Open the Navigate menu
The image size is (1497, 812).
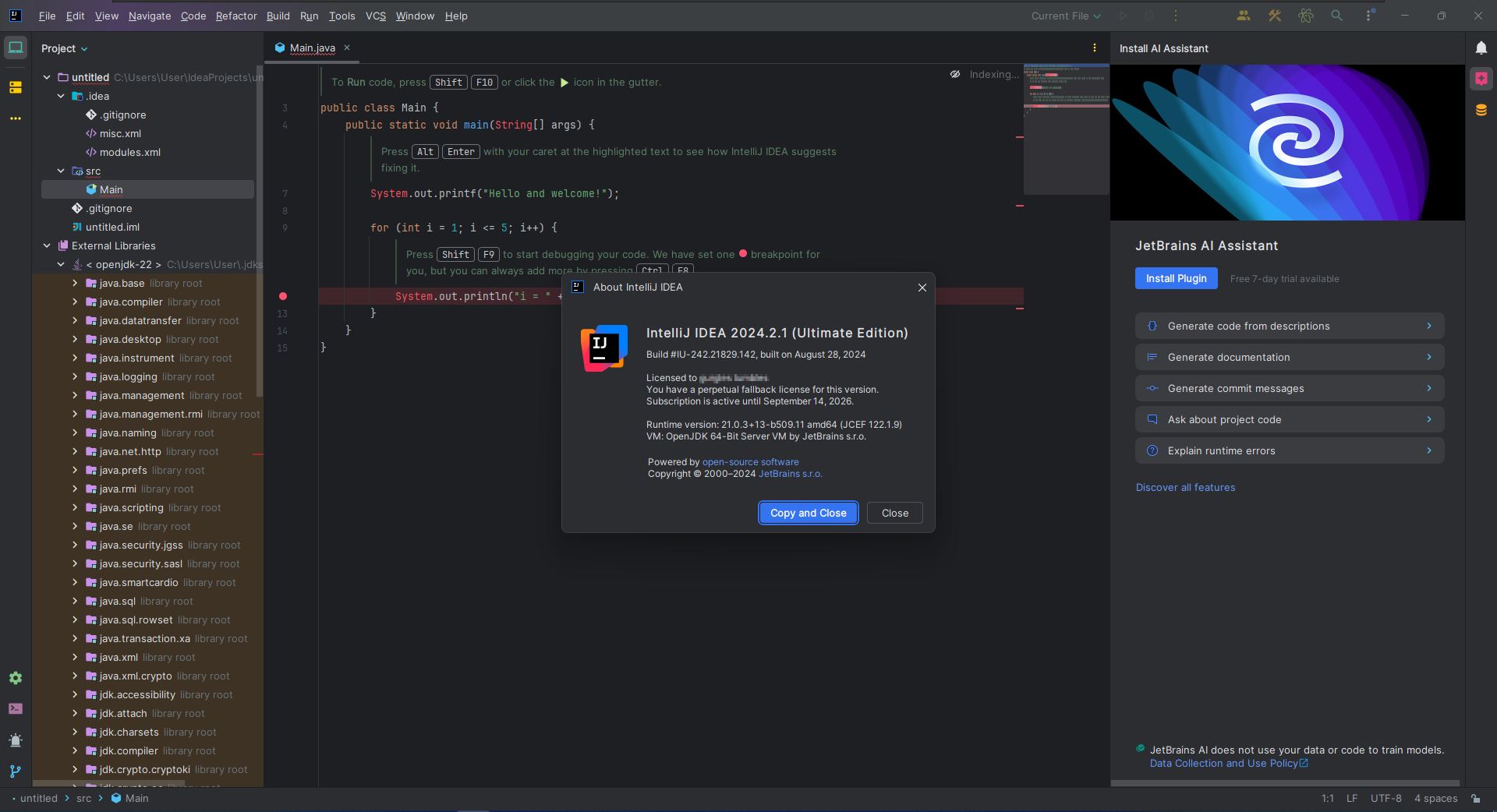(150, 16)
